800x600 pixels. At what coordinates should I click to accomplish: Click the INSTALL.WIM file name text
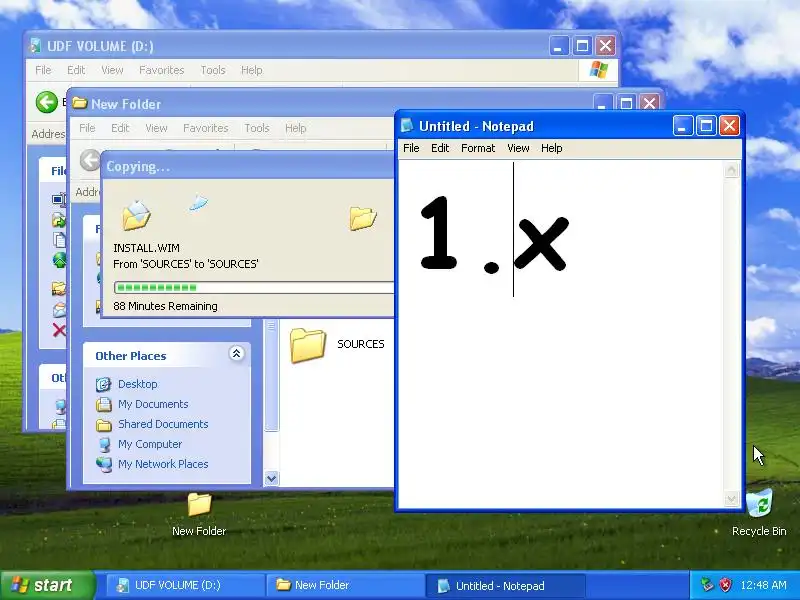pos(146,248)
